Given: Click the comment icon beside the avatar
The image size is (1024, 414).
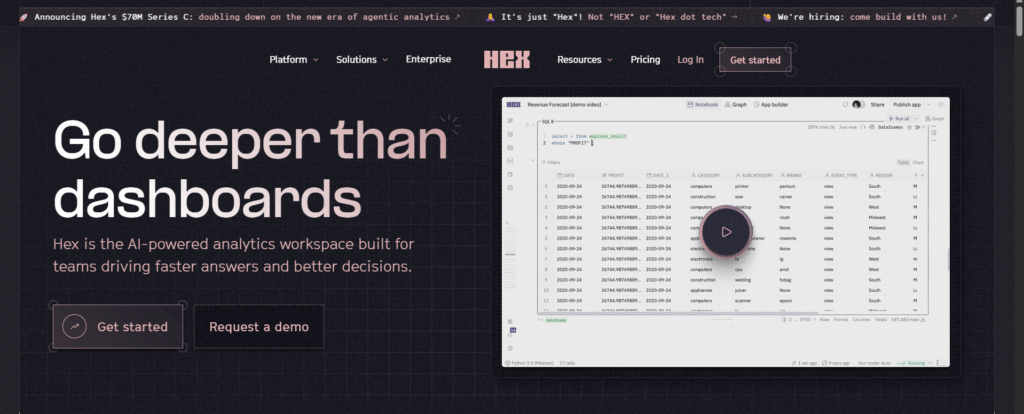Looking at the screenshot, I should (x=846, y=104).
